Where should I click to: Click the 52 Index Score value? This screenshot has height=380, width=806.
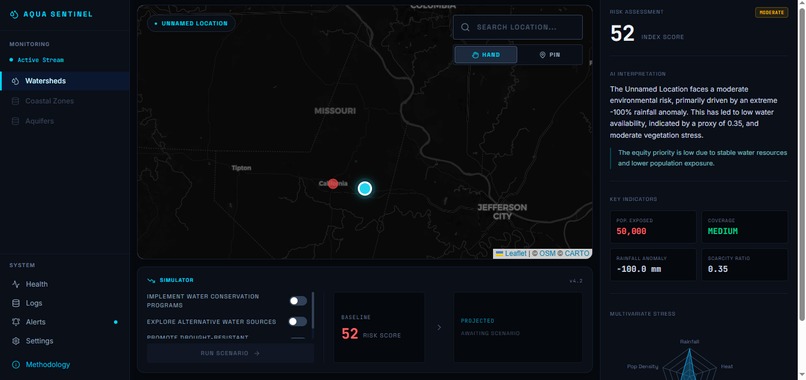[622, 34]
